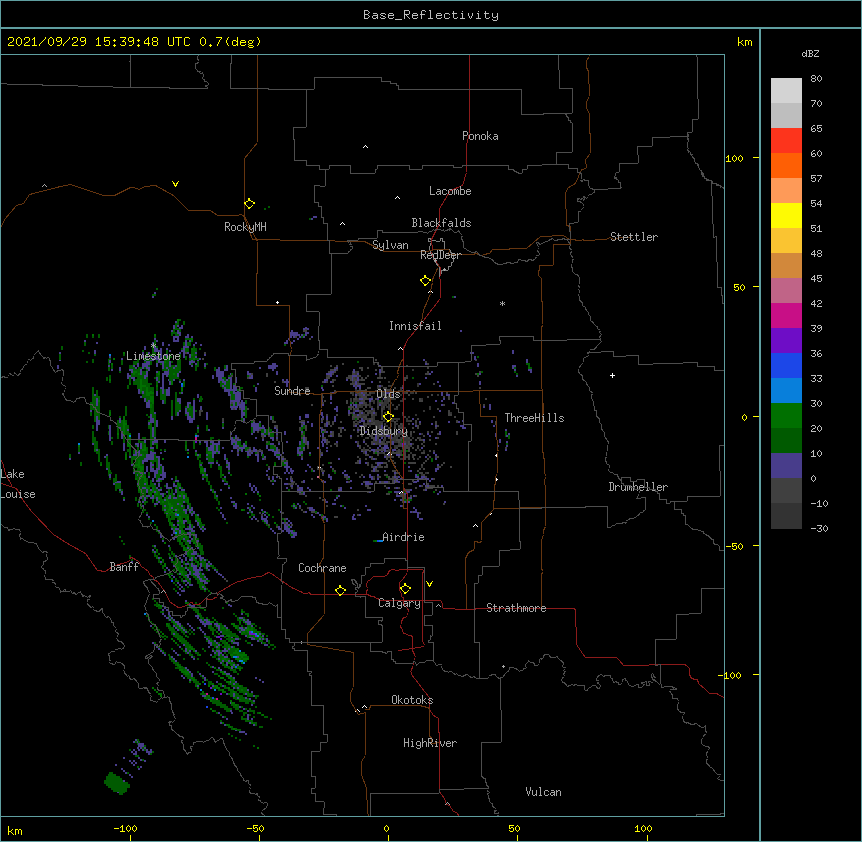Click the Calgary city label
Viewport: 862px width, 842px height.
(399, 603)
